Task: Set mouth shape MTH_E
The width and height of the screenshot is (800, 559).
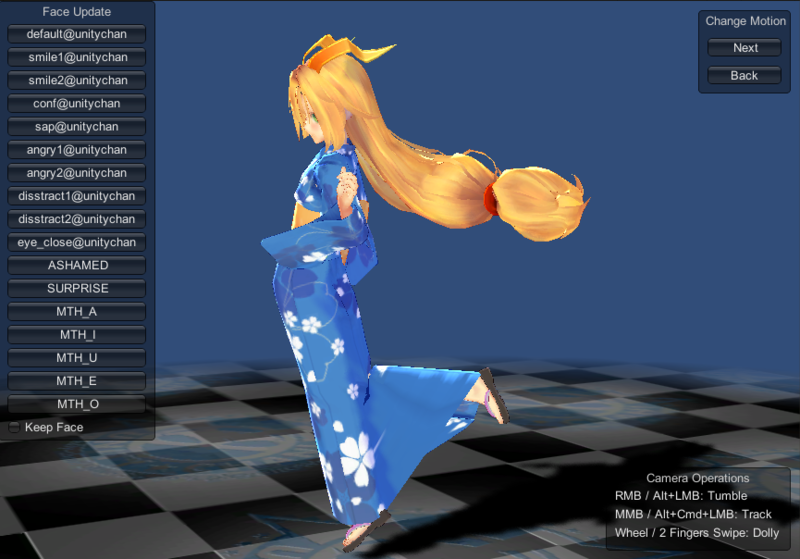Action: [x=77, y=381]
